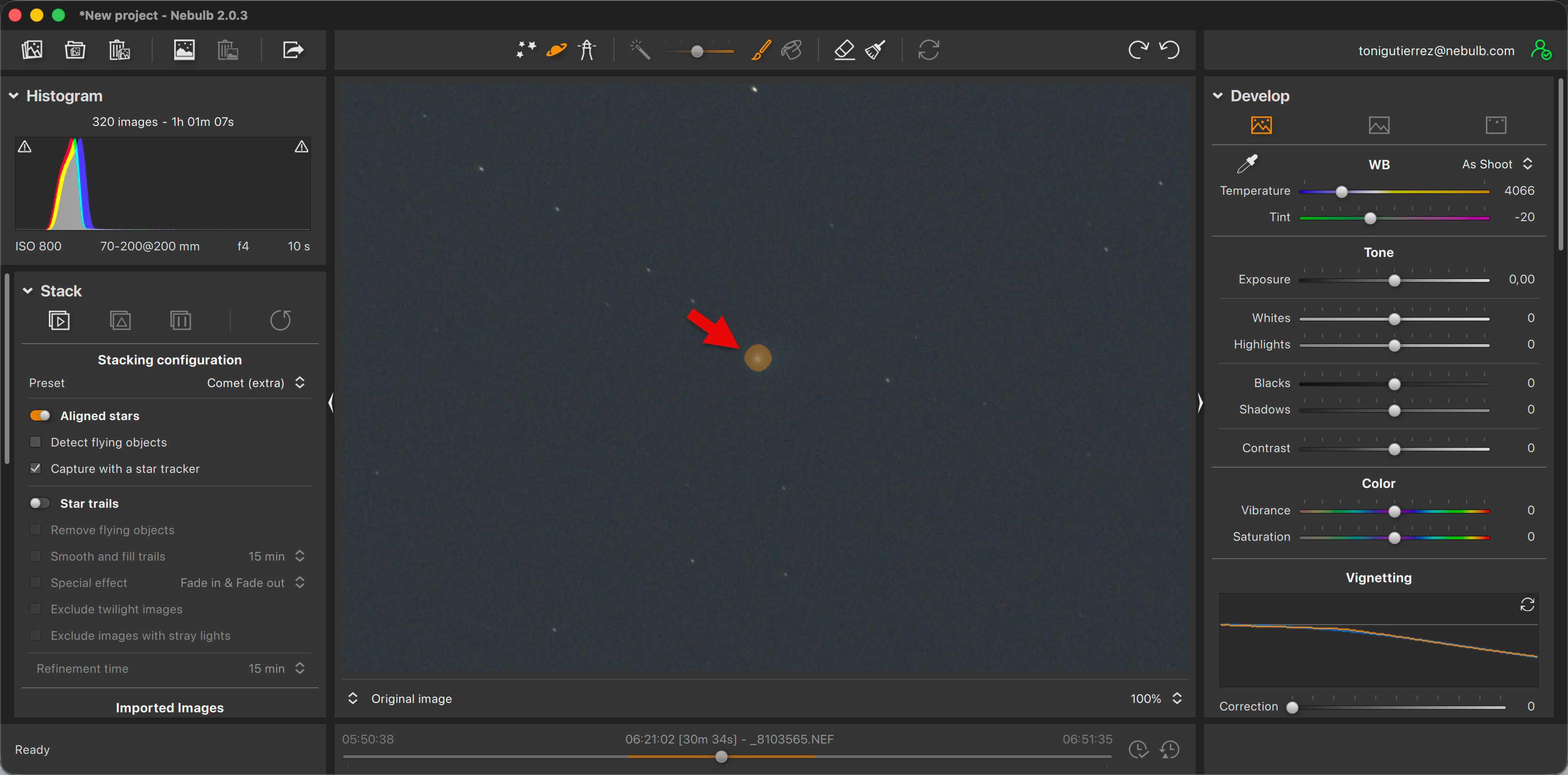Uncheck Capture with a star tracker
1568x775 pixels.
click(36, 468)
